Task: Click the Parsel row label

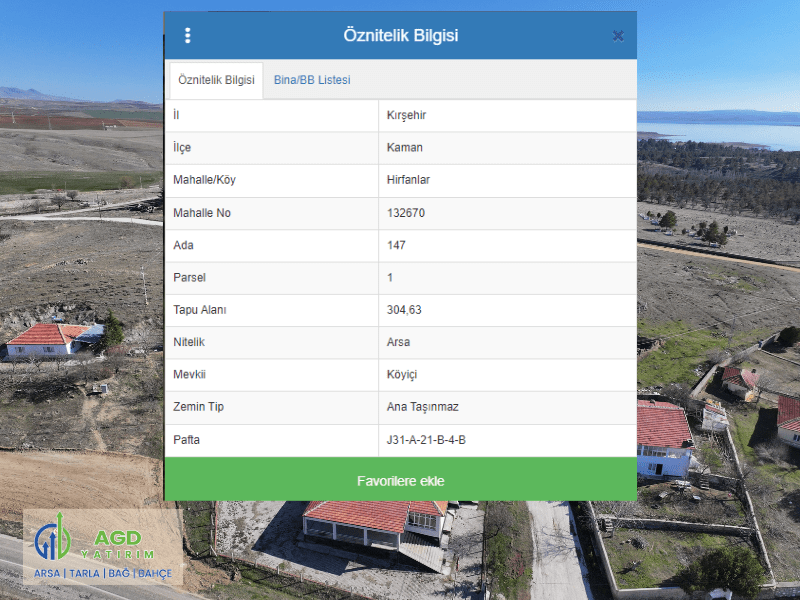Action: point(189,278)
